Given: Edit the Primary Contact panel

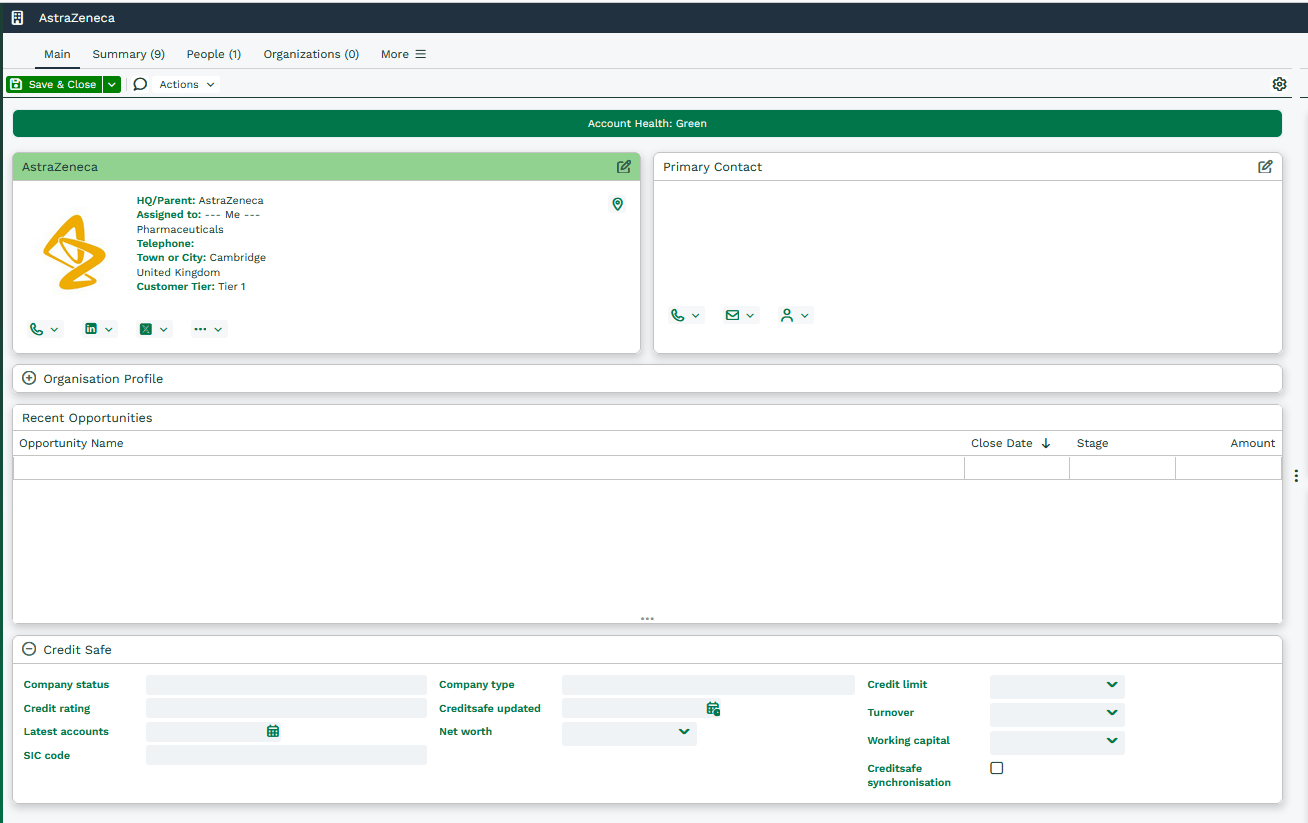Looking at the screenshot, I should coord(1265,167).
